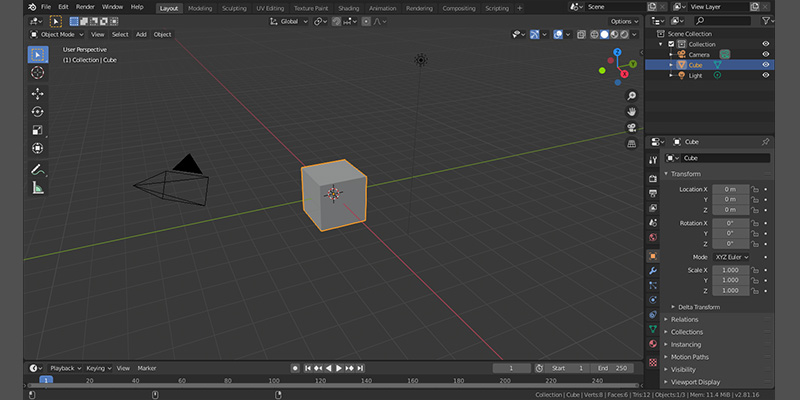Image resolution: width=800 pixels, height=400 pixels.
Task: Open the World properties tab
Action: click(653, 237)
